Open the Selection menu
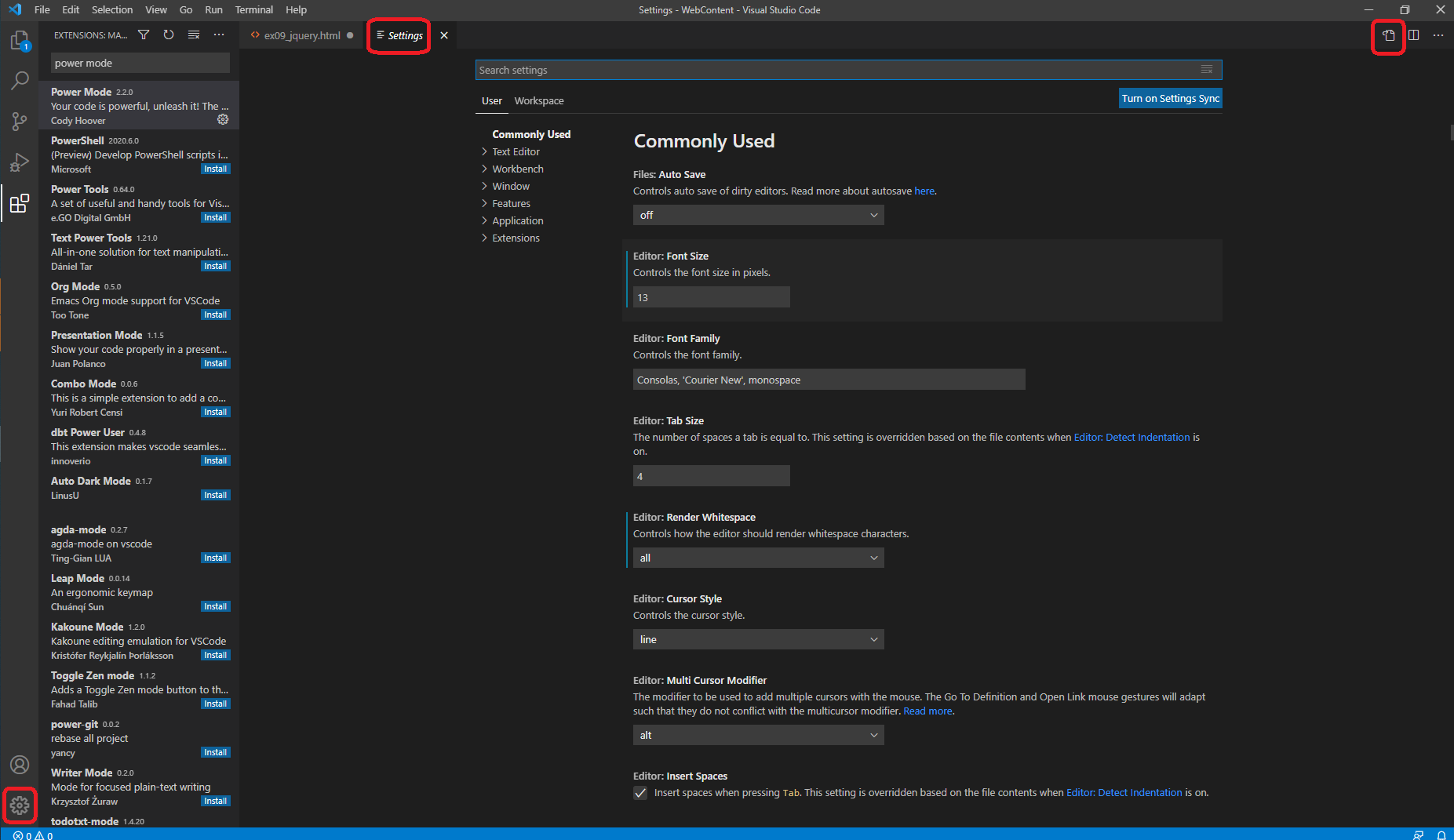 click(112, 9)
